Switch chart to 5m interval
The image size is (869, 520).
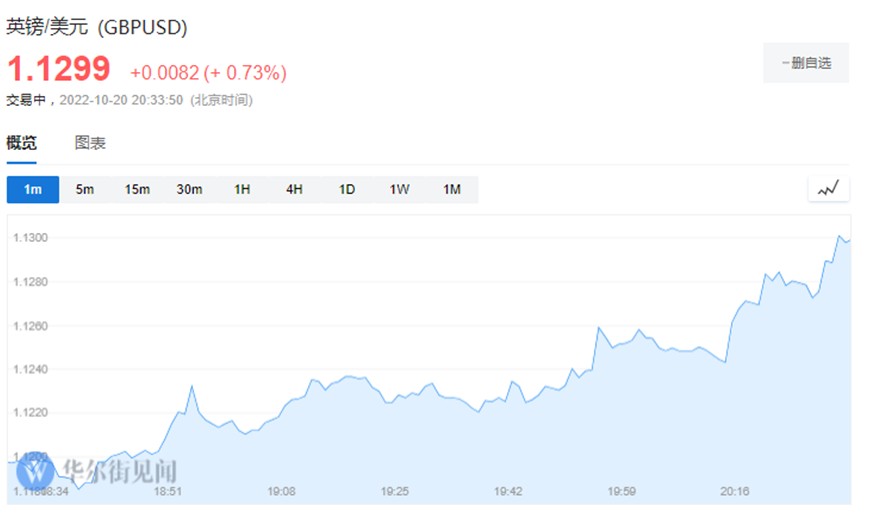pyautogui.click(x=85, y=189)
